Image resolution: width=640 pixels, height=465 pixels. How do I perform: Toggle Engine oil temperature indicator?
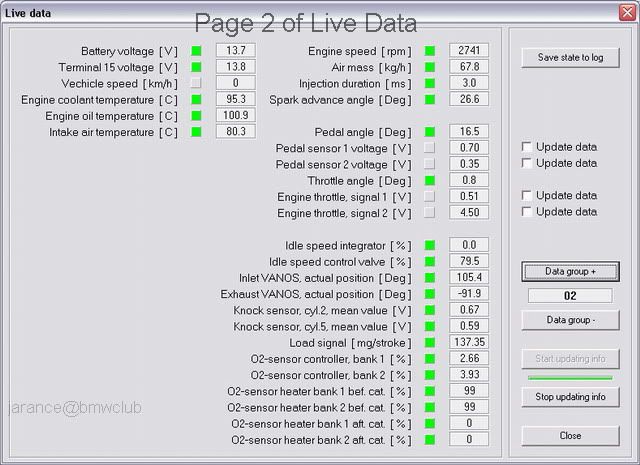[x=196, y=116]
